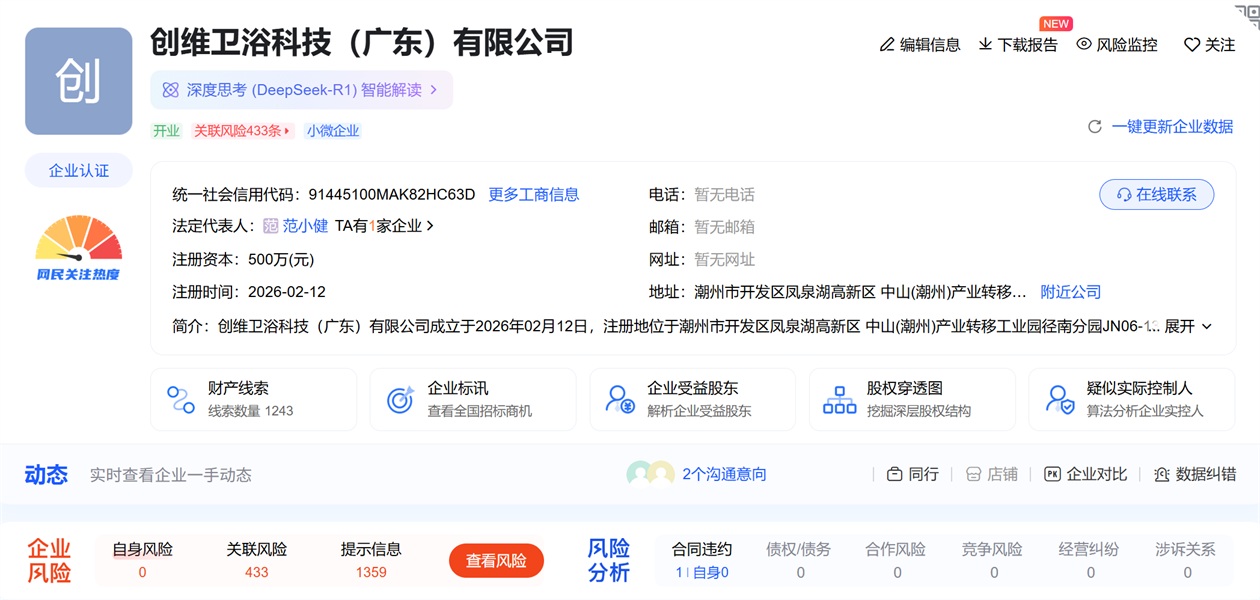
Task: Click the 网民关注热度 popularity gauge
Action: click(x=78, y=246)
